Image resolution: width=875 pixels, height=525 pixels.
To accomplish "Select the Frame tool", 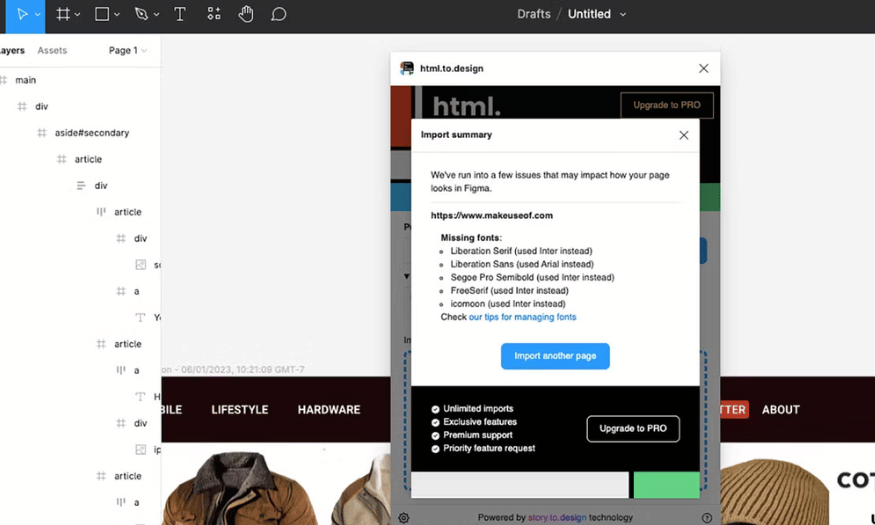I will click(63, 14).
